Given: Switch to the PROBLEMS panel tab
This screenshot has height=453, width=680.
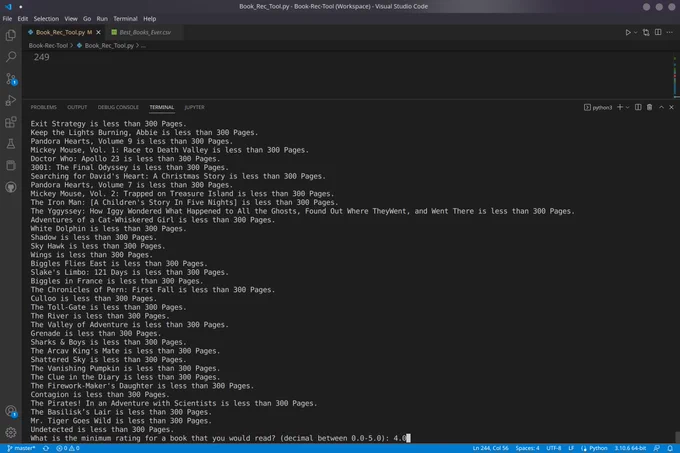Looking at the screenshot, I should pos(43,107).
